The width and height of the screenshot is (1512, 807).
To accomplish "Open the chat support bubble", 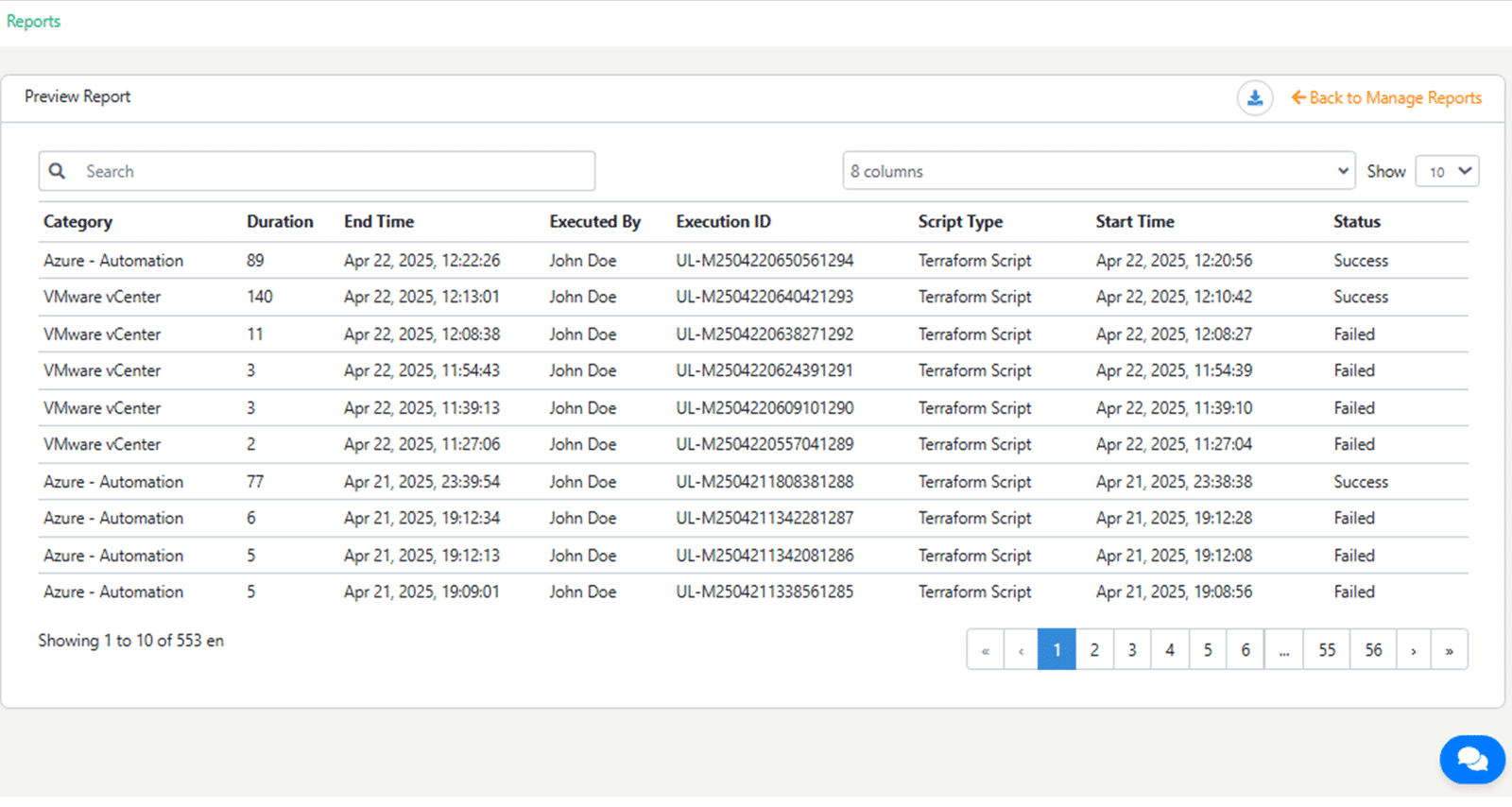I will [1471, 759].
